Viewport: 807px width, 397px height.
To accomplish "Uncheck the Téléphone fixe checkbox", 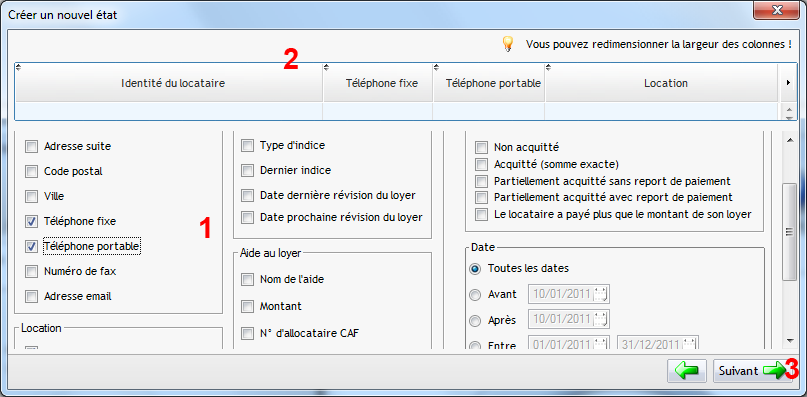I will tap(31, 221).
